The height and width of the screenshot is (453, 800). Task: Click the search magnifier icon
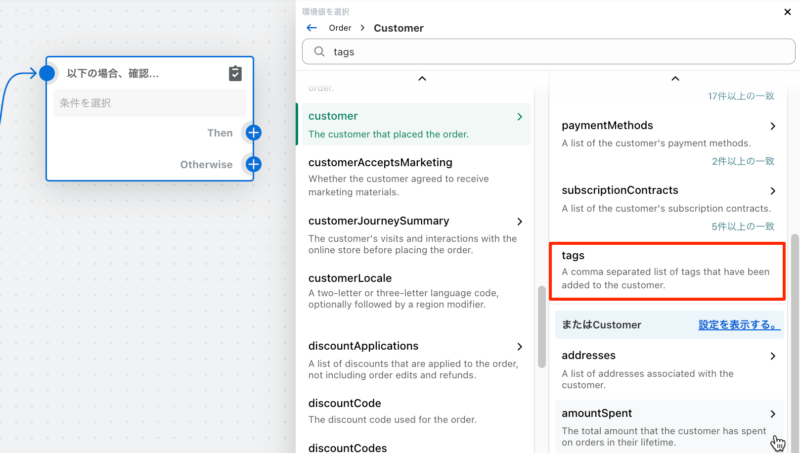(x=319, y=52)
